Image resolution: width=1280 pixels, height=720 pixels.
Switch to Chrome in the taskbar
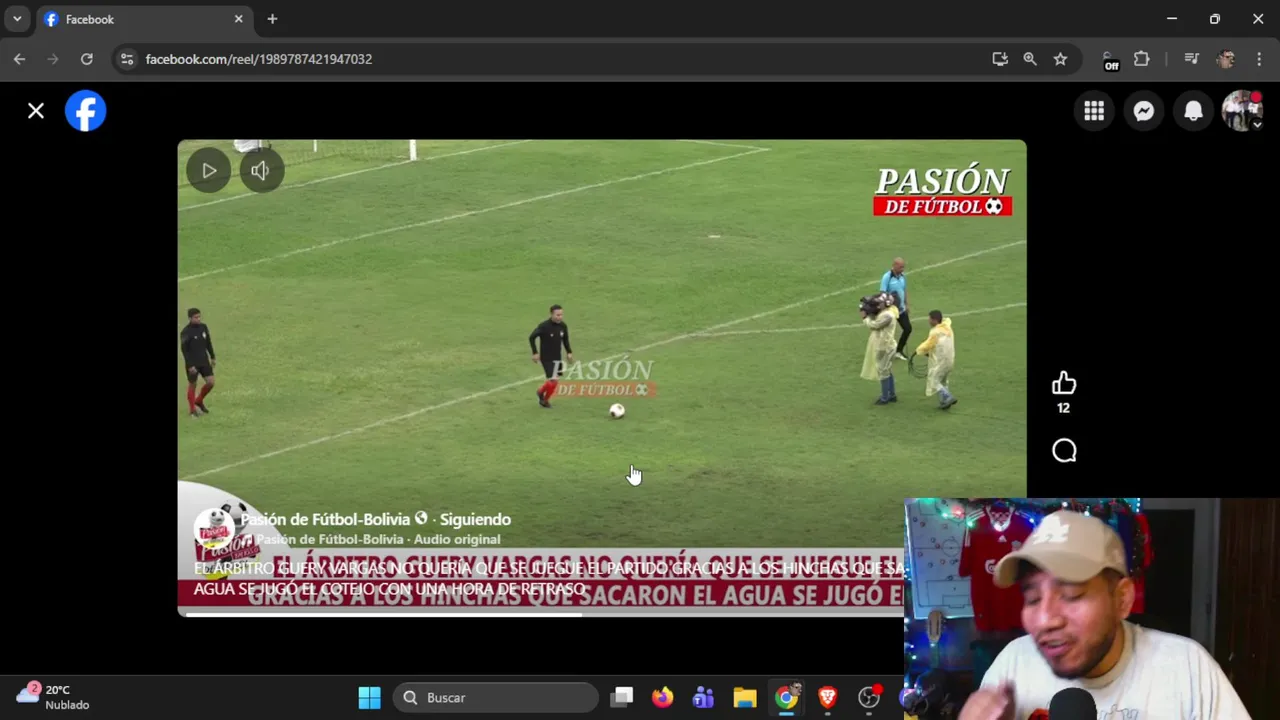pos(786,698)
